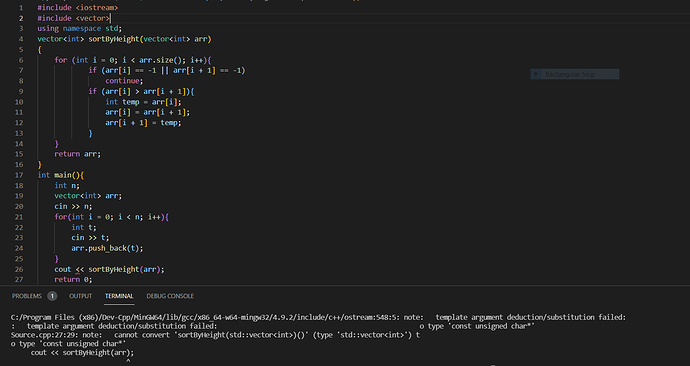This screenshot has height=366, width=690.
Task: Select the TERMINAL tab
Action: point(119,296)
